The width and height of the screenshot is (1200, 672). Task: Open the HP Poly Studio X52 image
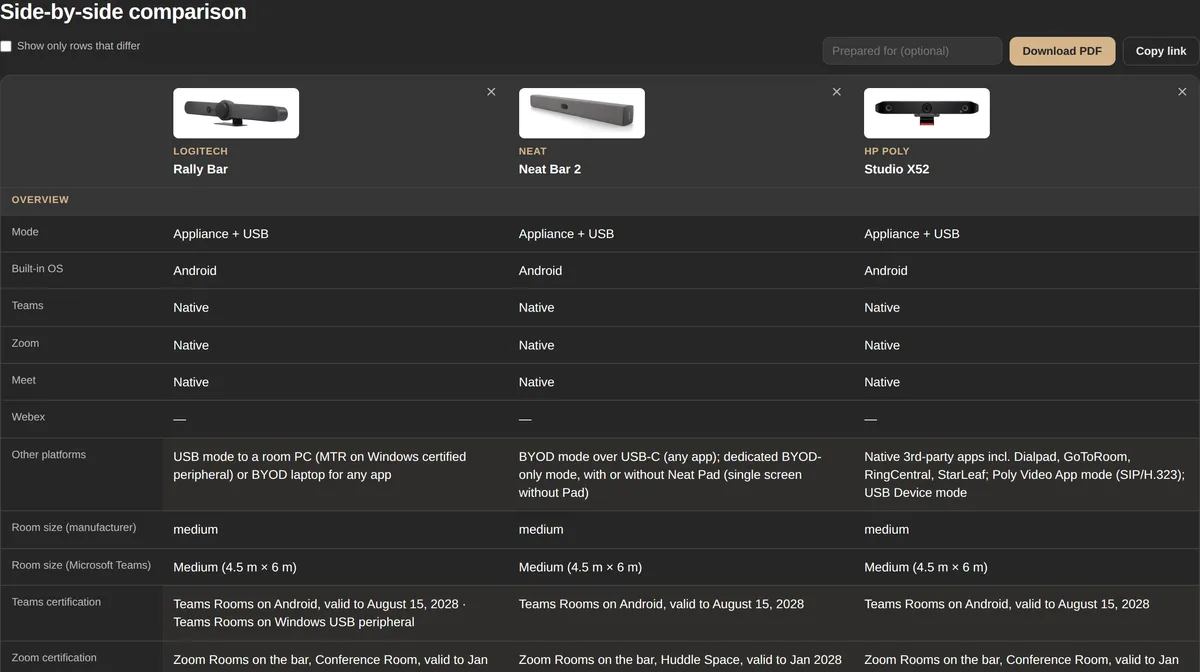coord(927,113)
